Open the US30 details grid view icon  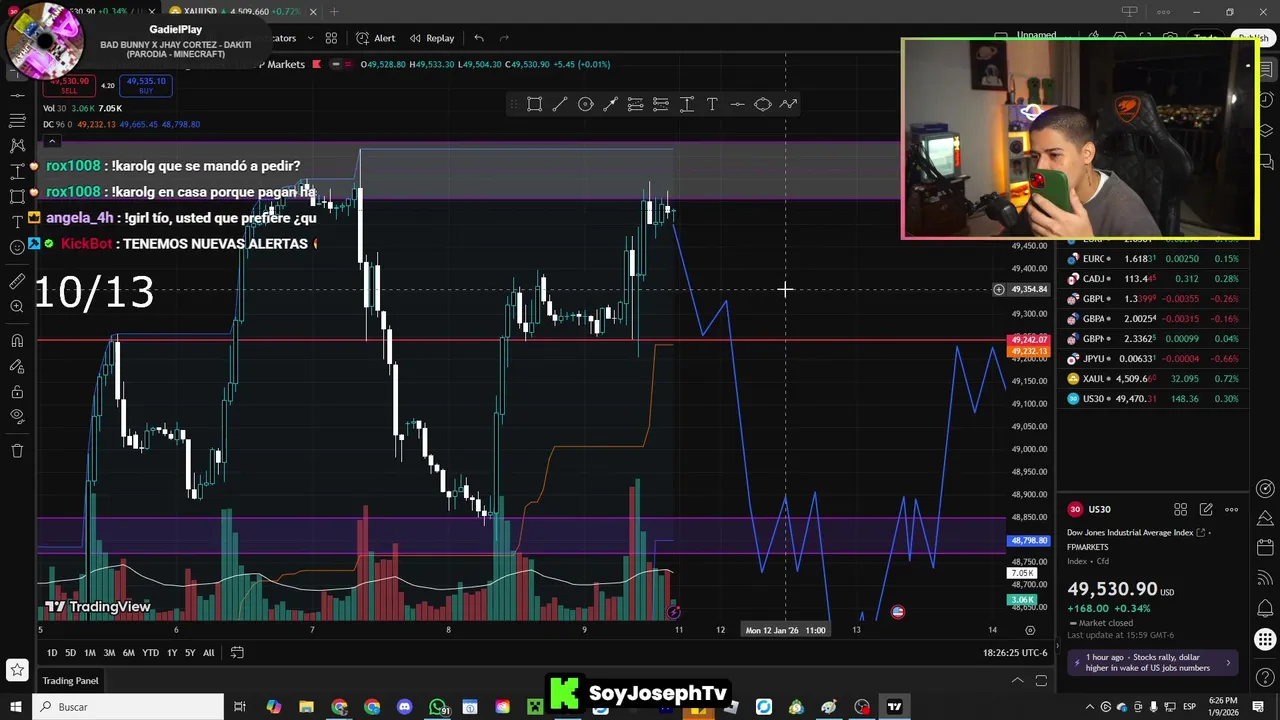[1180, 509]
